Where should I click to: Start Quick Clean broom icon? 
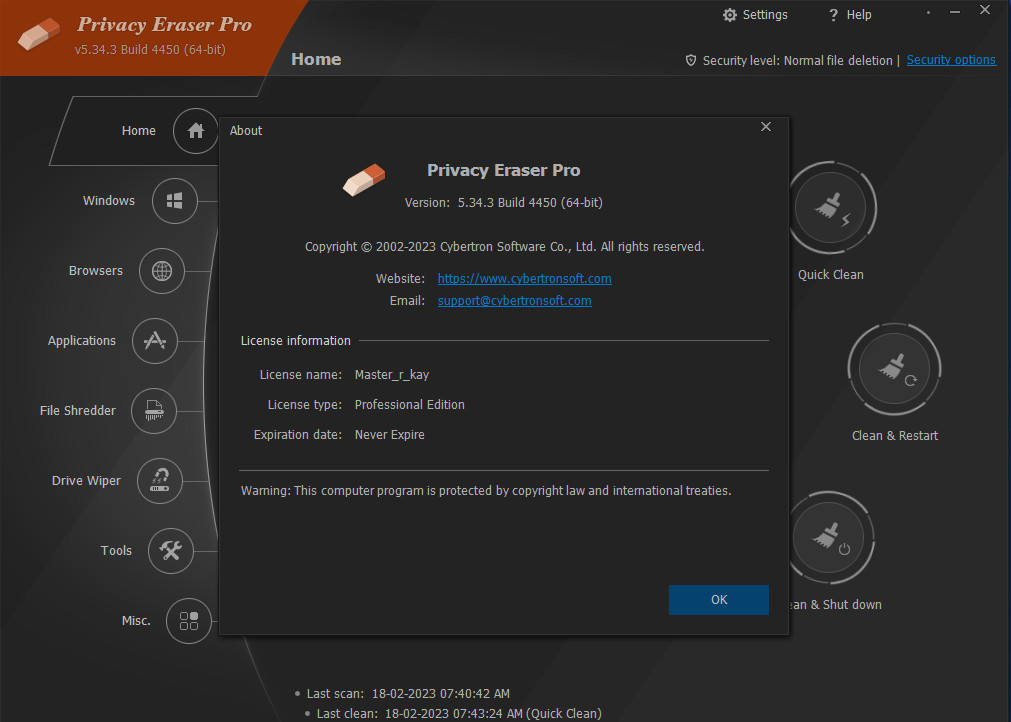[830, 208]
